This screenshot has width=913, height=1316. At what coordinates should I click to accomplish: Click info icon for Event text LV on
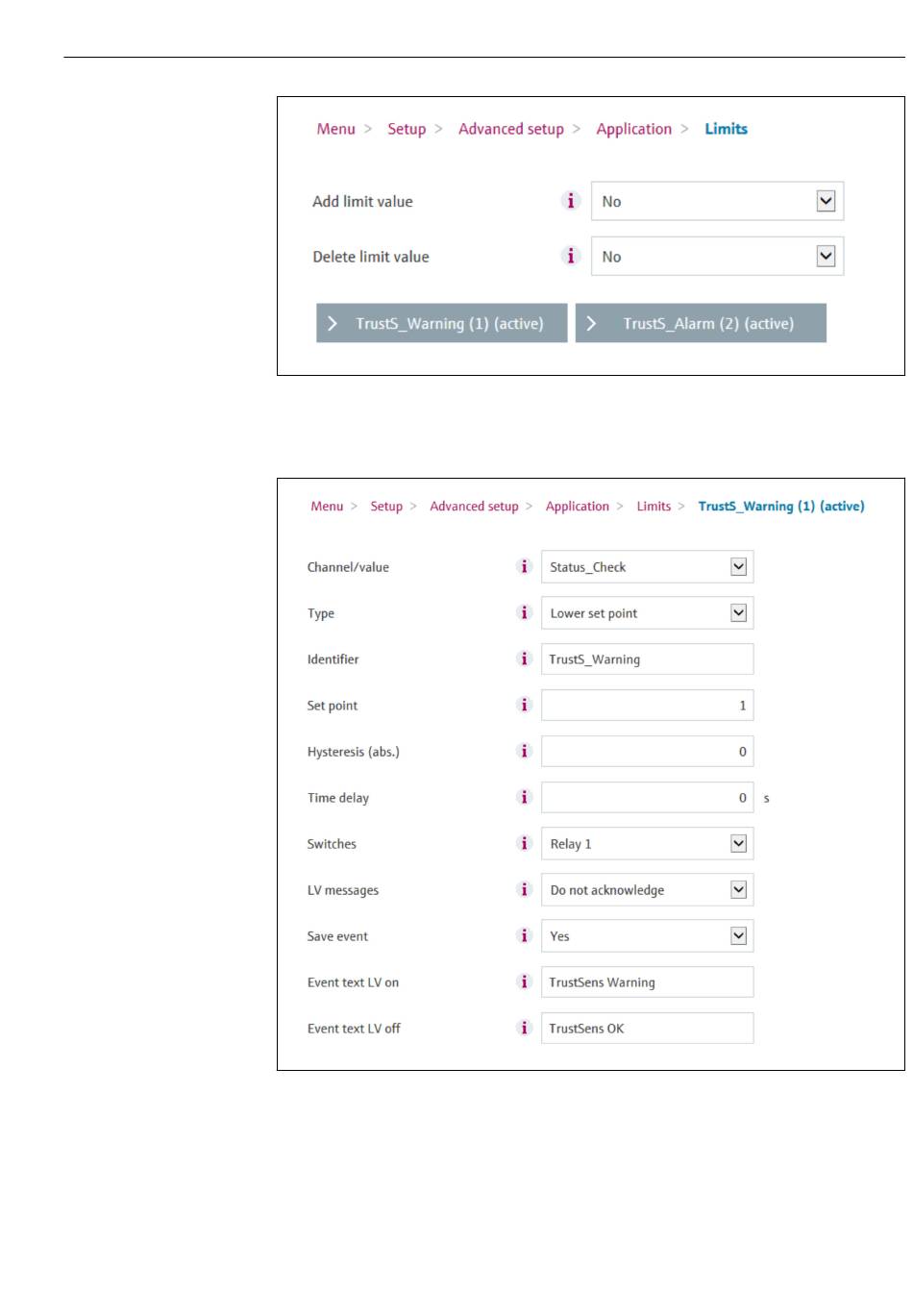524,981
